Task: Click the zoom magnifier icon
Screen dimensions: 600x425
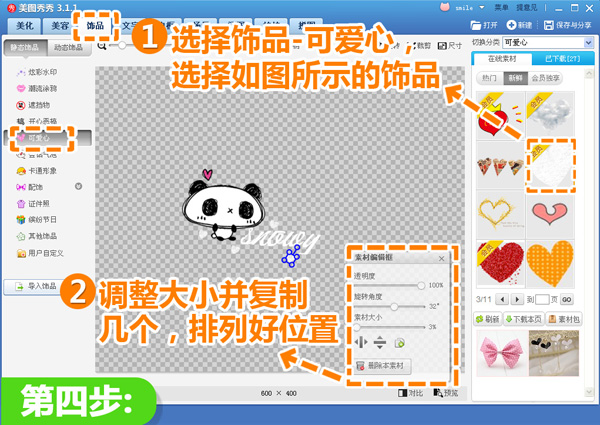Action: 102,46
